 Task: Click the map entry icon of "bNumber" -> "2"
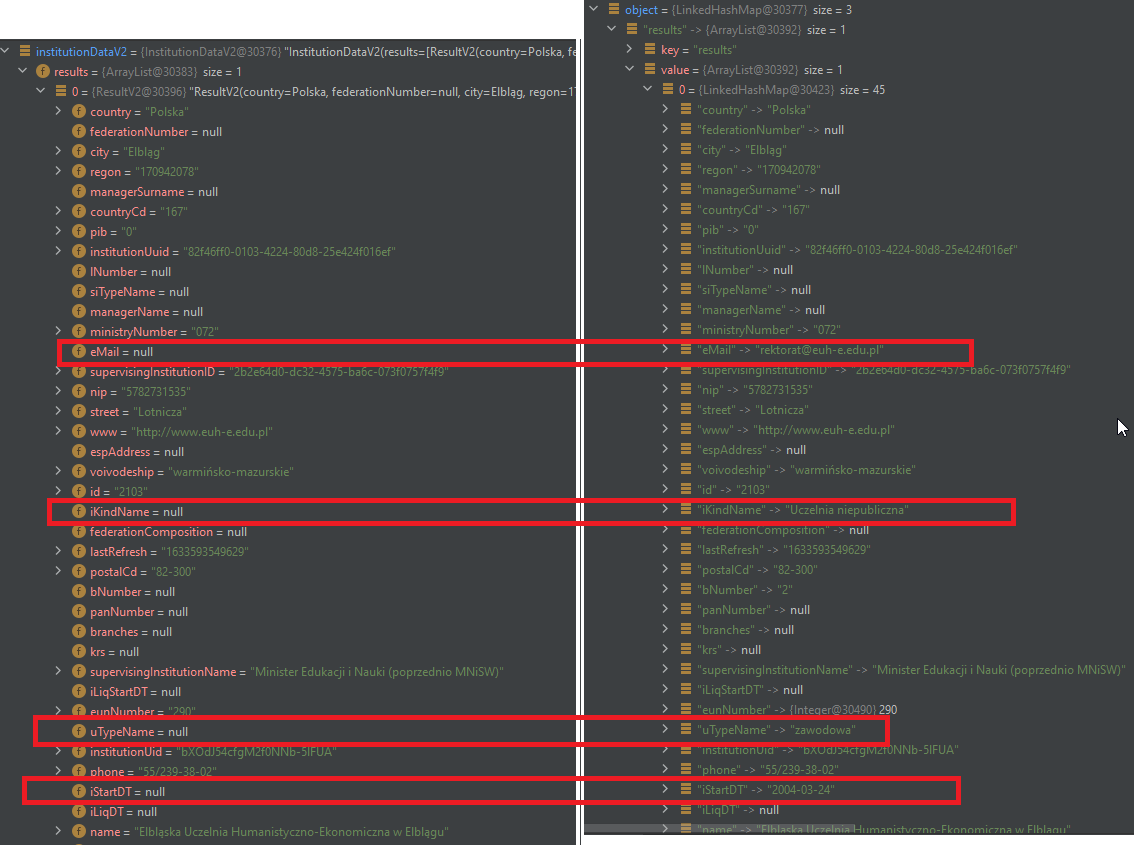pyautogui.click(x=686, y=589)
